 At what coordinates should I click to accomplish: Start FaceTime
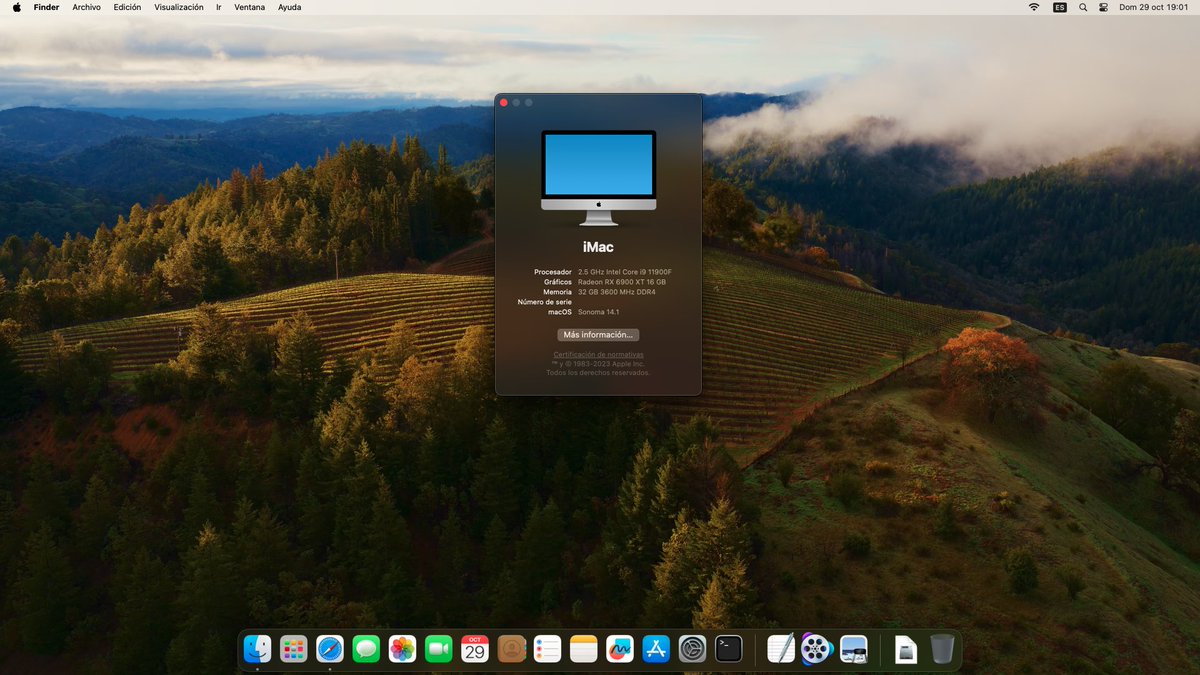[438, 649]
